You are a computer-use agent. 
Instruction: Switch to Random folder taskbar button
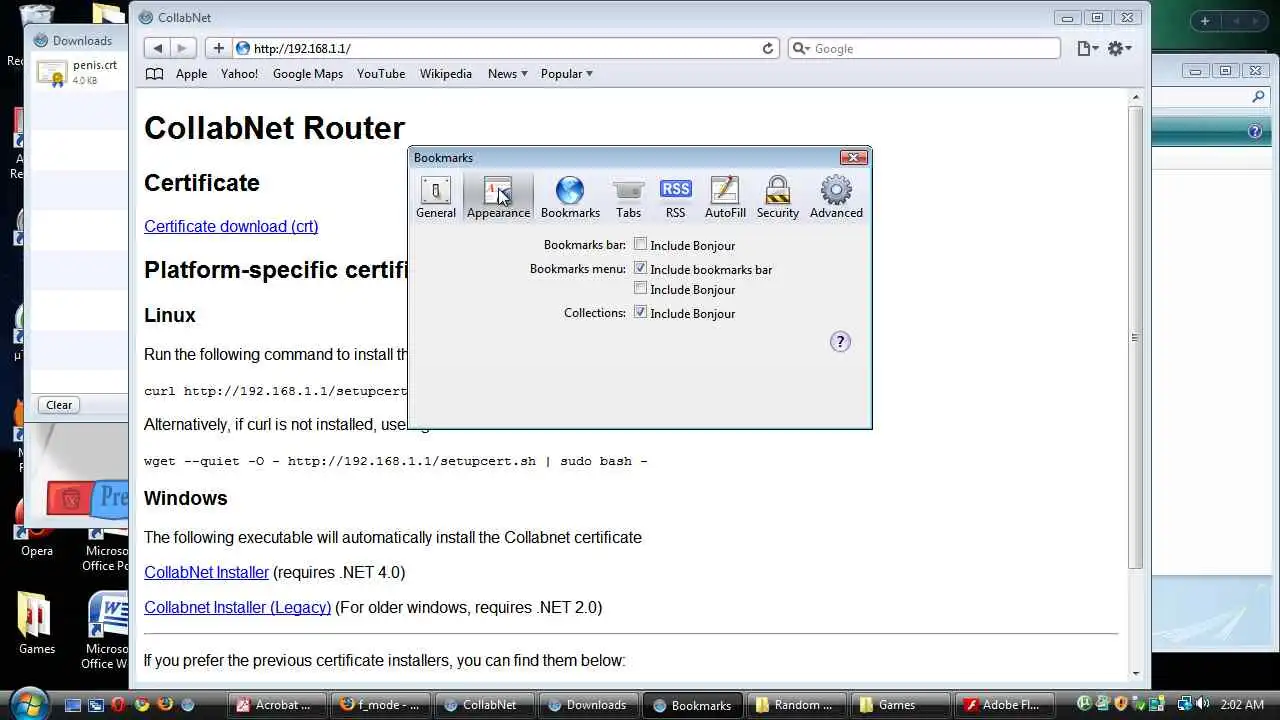tap(798, 705)
